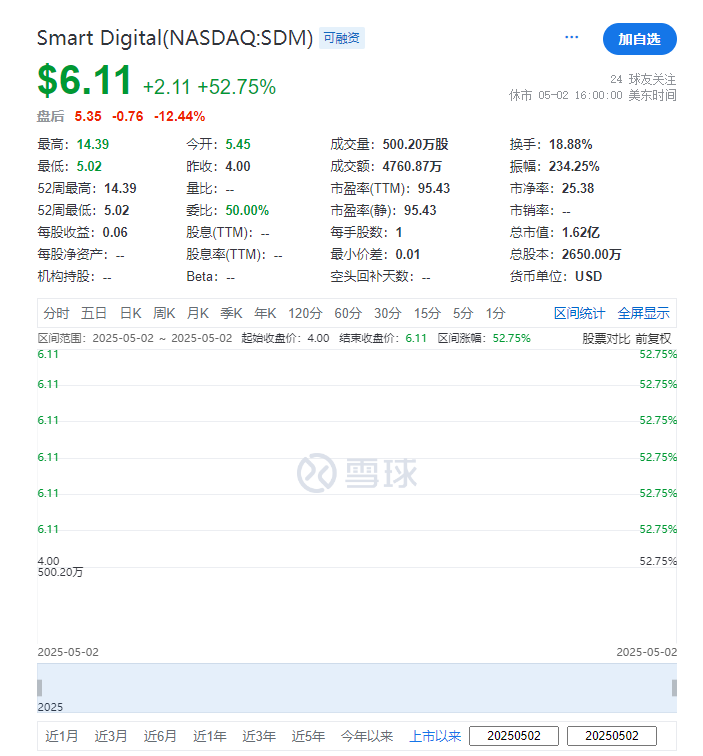Open the three-dot more options menu

(x=571, y=37)
